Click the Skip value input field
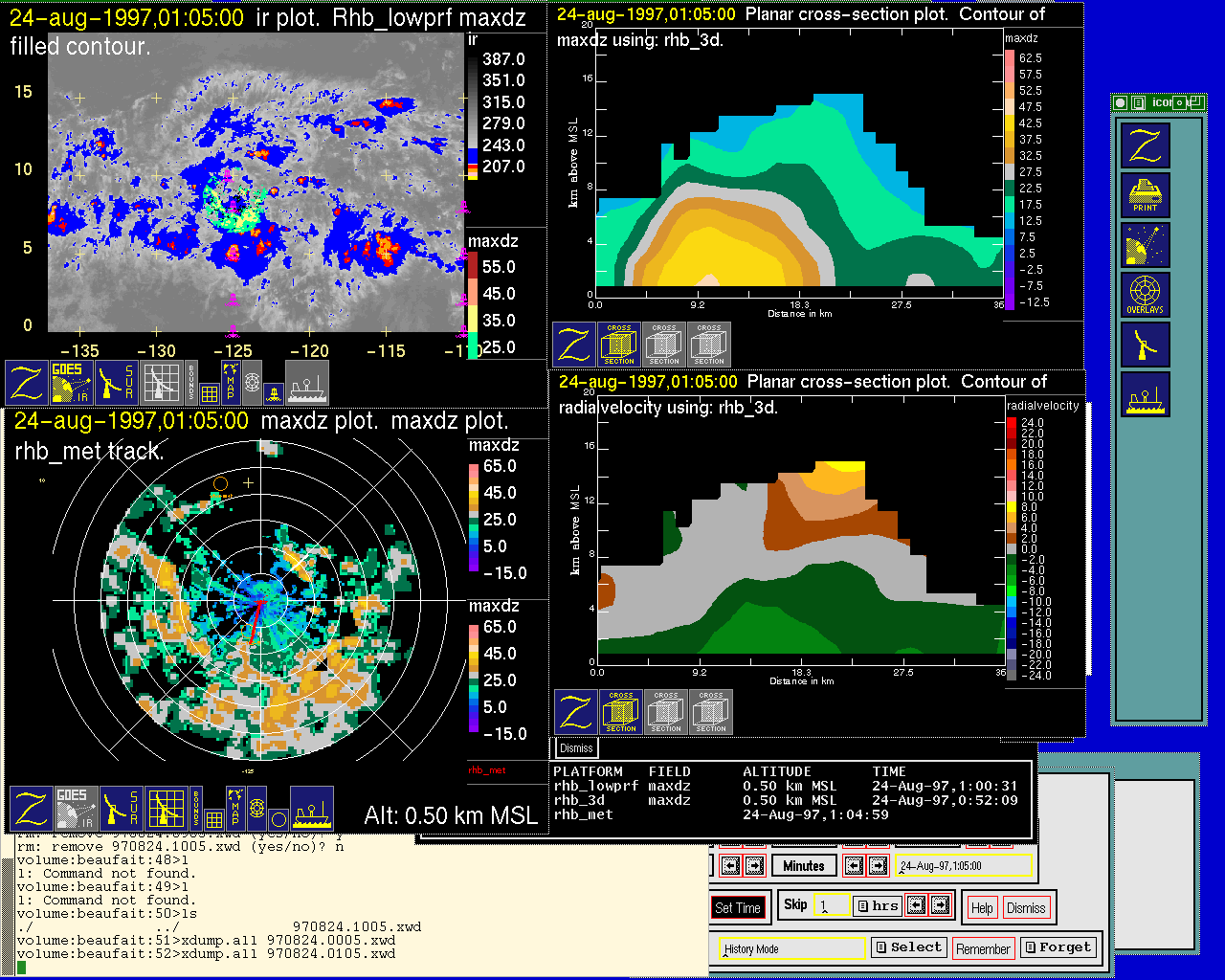 tap(831, 905)
